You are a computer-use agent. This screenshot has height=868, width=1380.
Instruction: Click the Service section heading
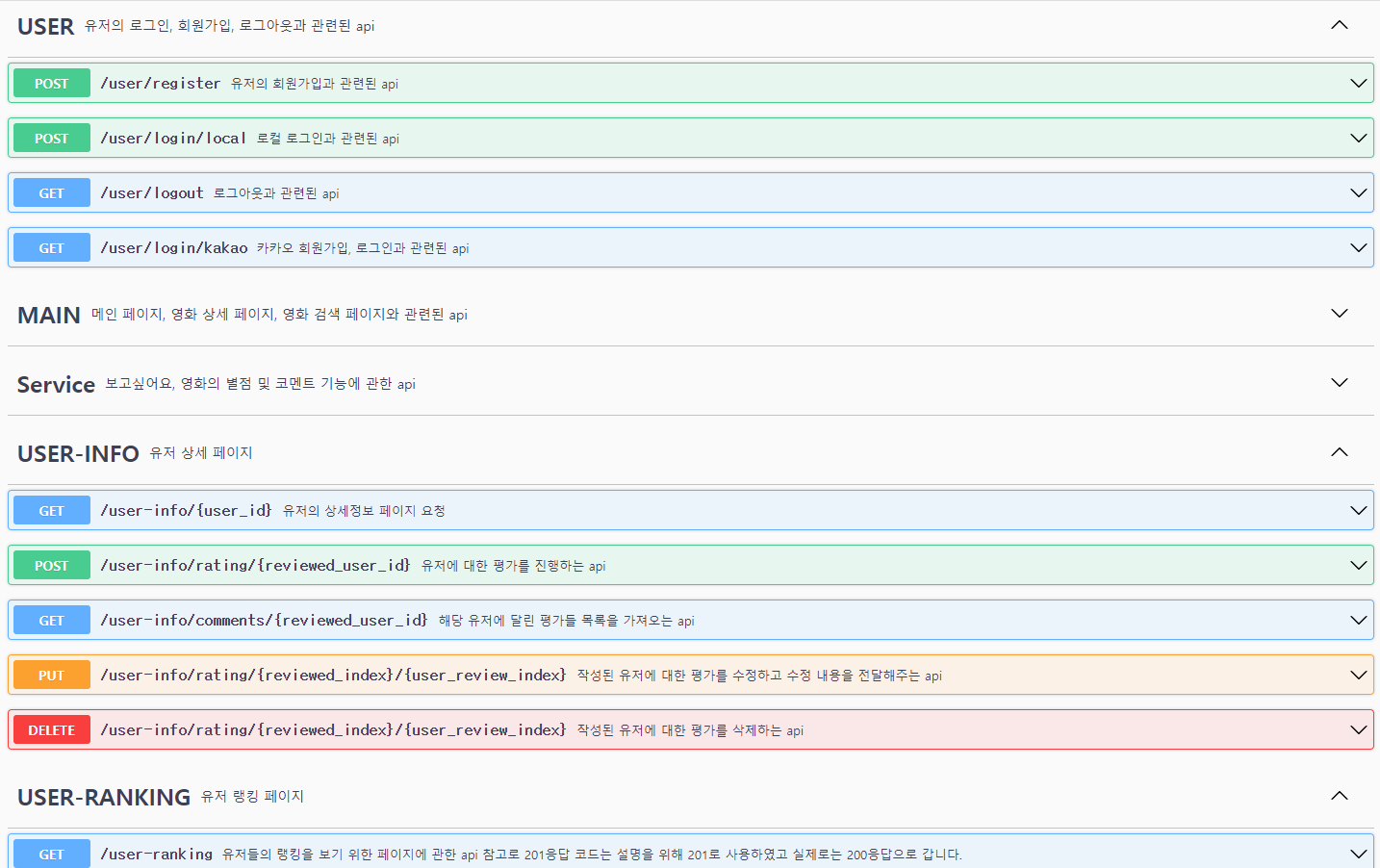(x=56, y=385)
